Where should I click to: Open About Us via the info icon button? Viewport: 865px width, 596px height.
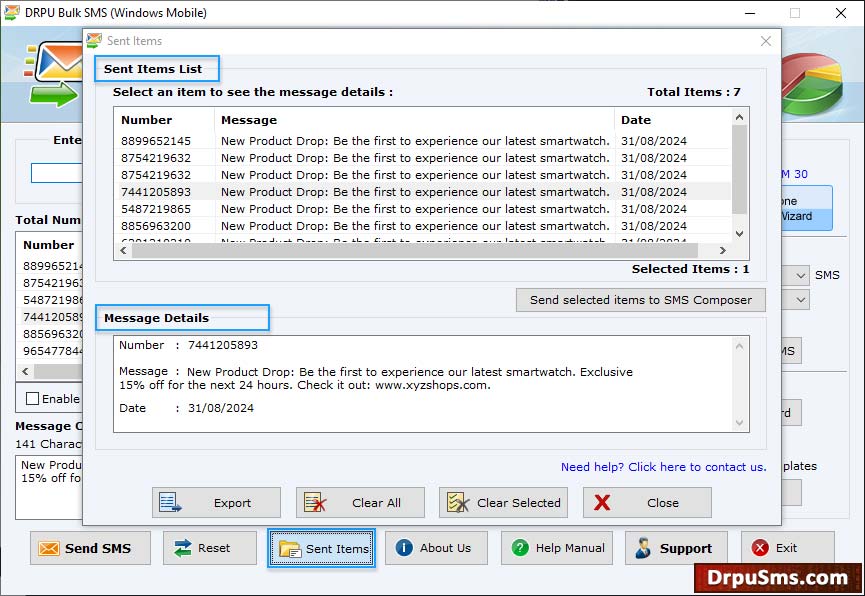click(x=436, y=548)
